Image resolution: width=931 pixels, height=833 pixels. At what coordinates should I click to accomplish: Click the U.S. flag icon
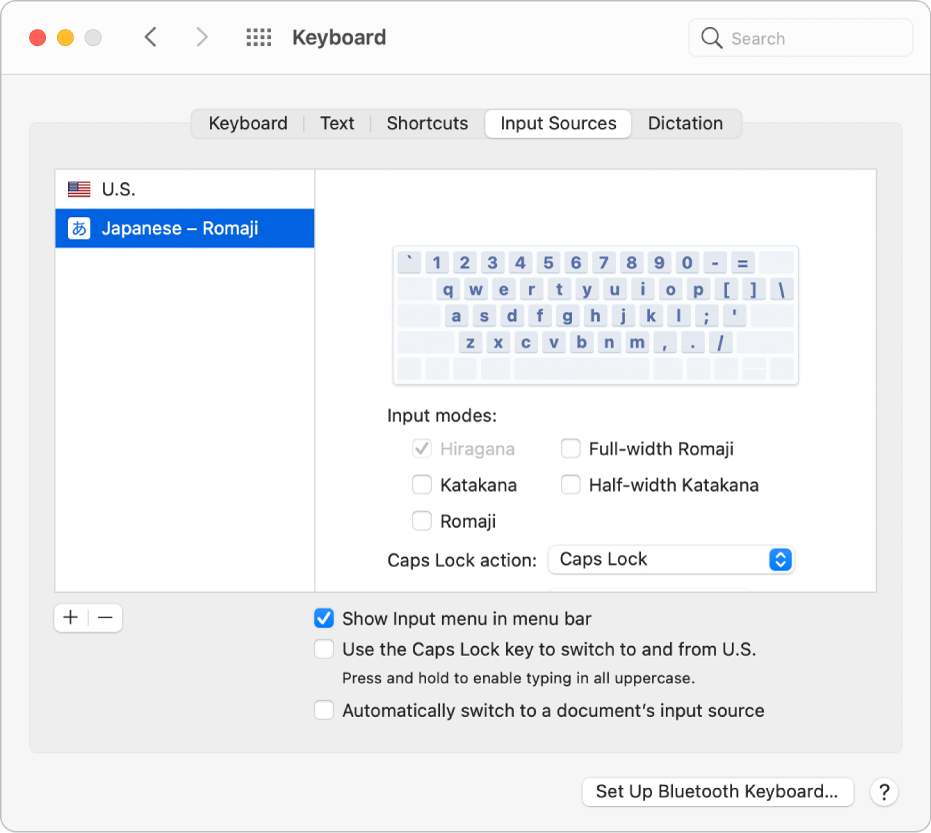pyautogui.click(x=79, y=189)
